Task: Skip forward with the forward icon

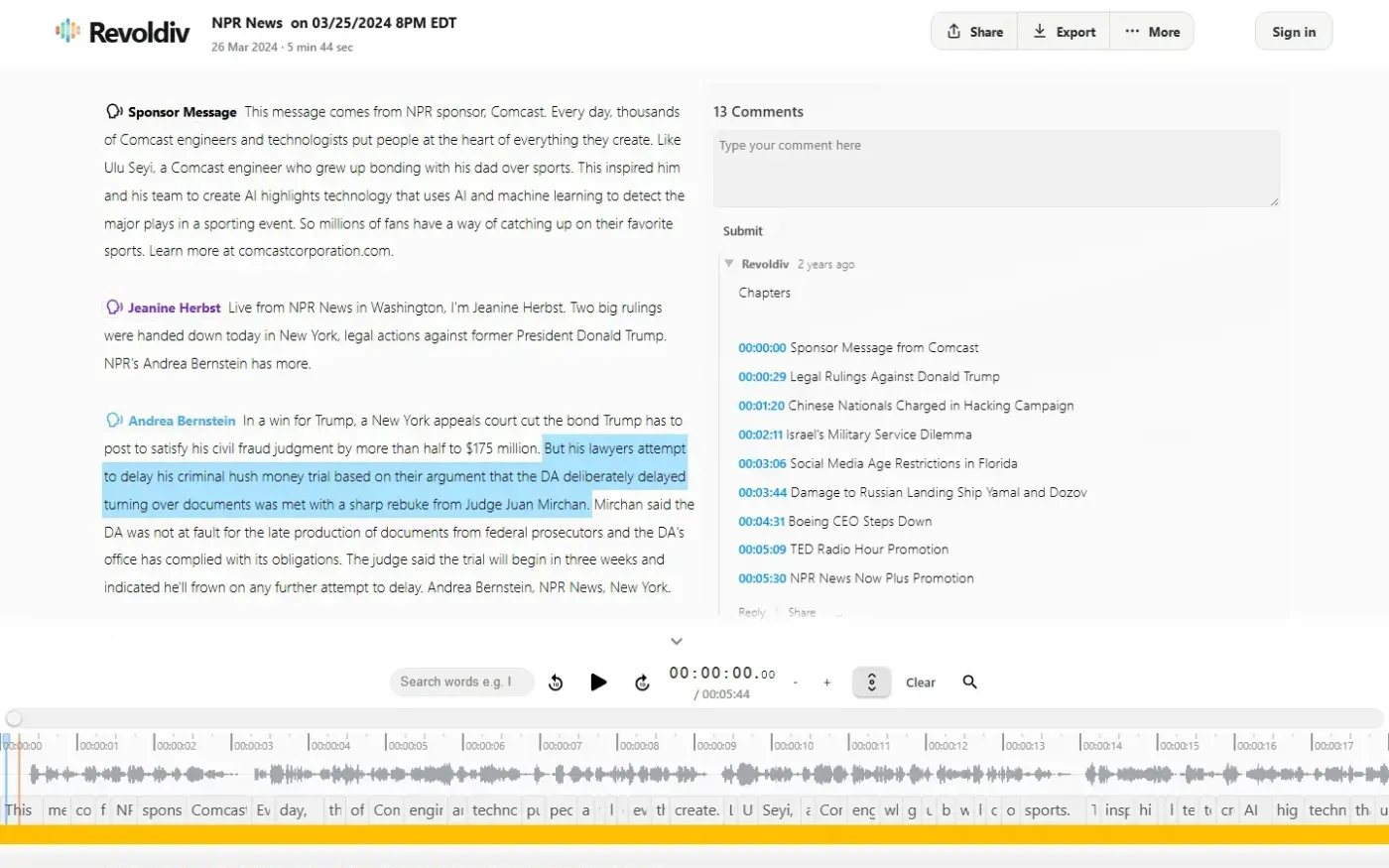Action: point(643,682)
